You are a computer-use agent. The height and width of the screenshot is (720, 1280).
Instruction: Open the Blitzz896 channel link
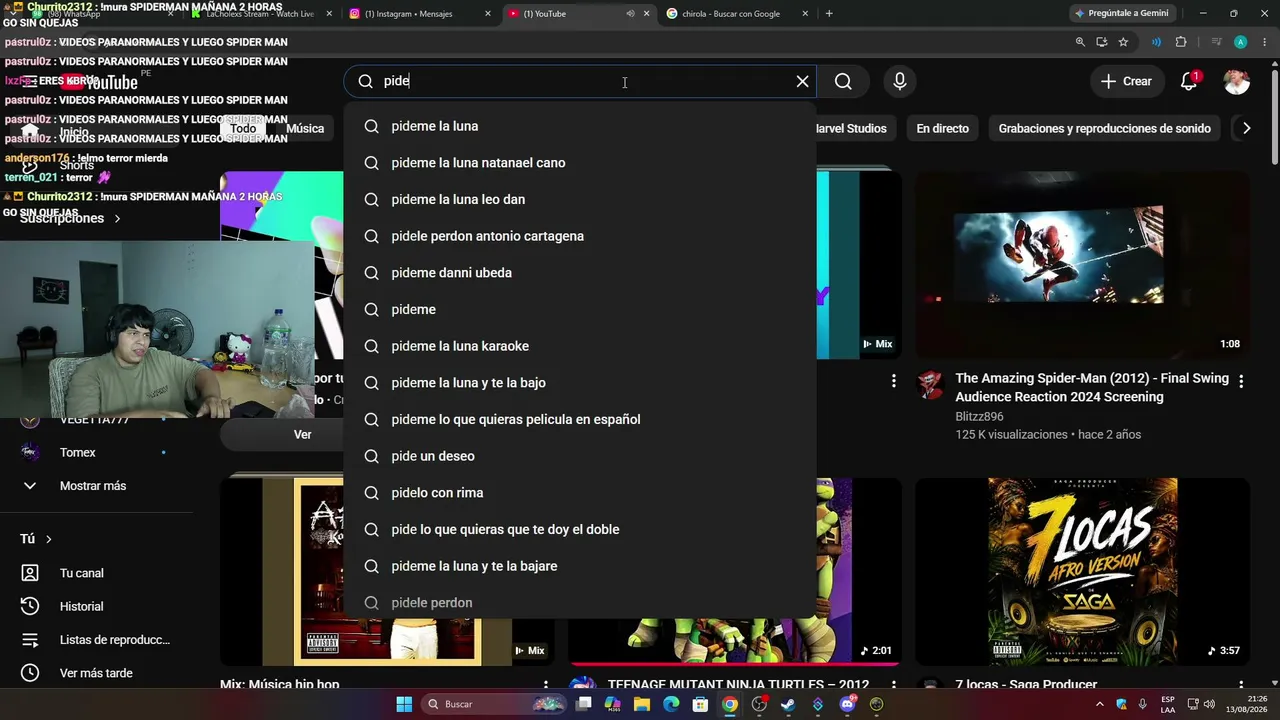(979, 416)
